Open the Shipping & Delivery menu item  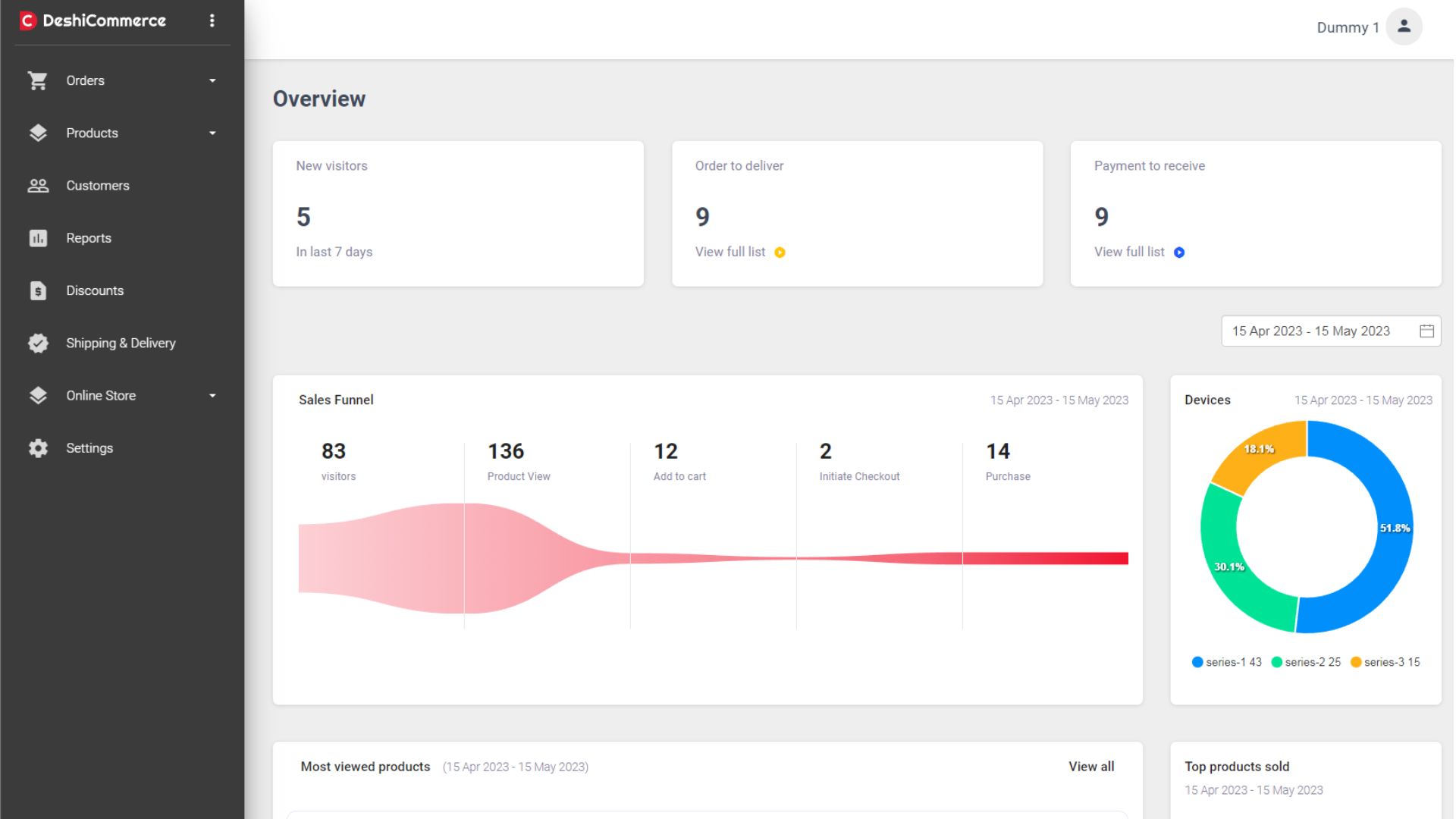pyautogui.click(x=121, y=343)
